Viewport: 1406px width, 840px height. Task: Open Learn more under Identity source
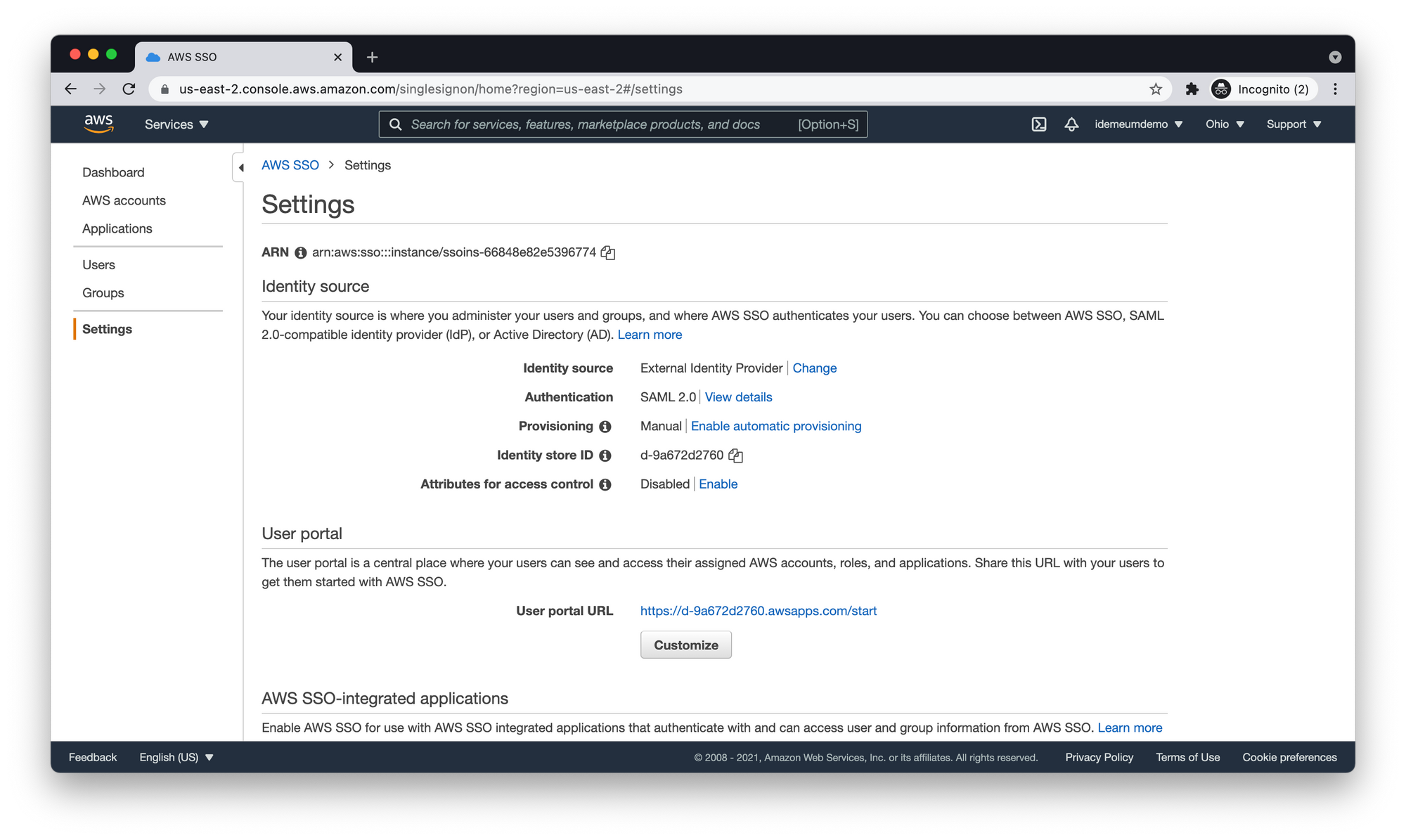click(650, 335)
